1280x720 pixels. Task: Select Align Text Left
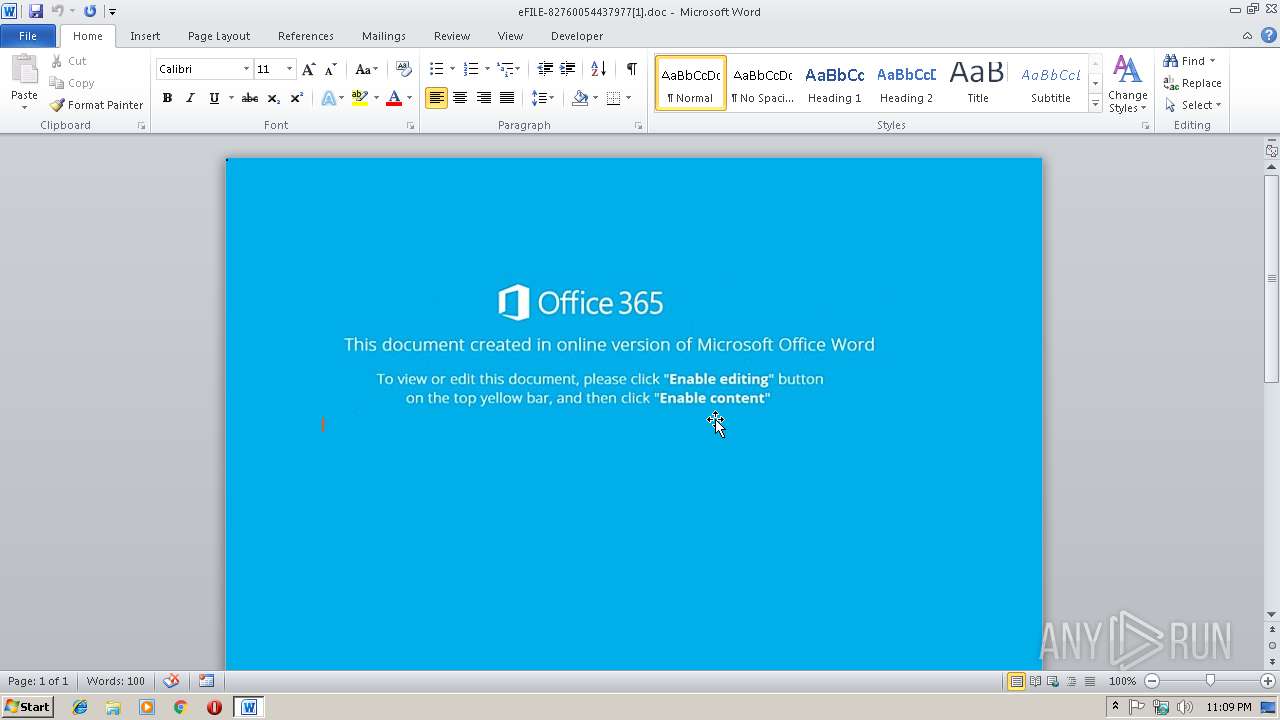click(x=436, y=98)
